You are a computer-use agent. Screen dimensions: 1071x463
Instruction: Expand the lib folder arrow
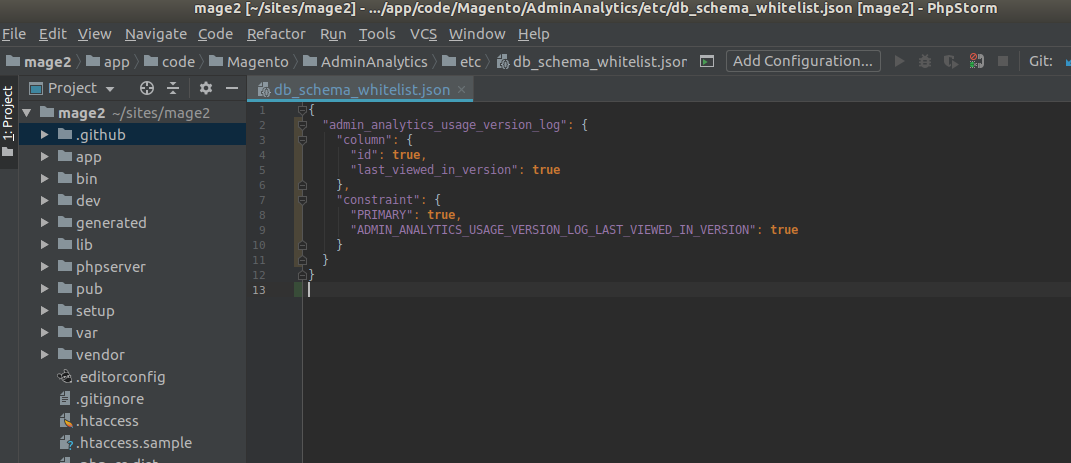(44, 244)
